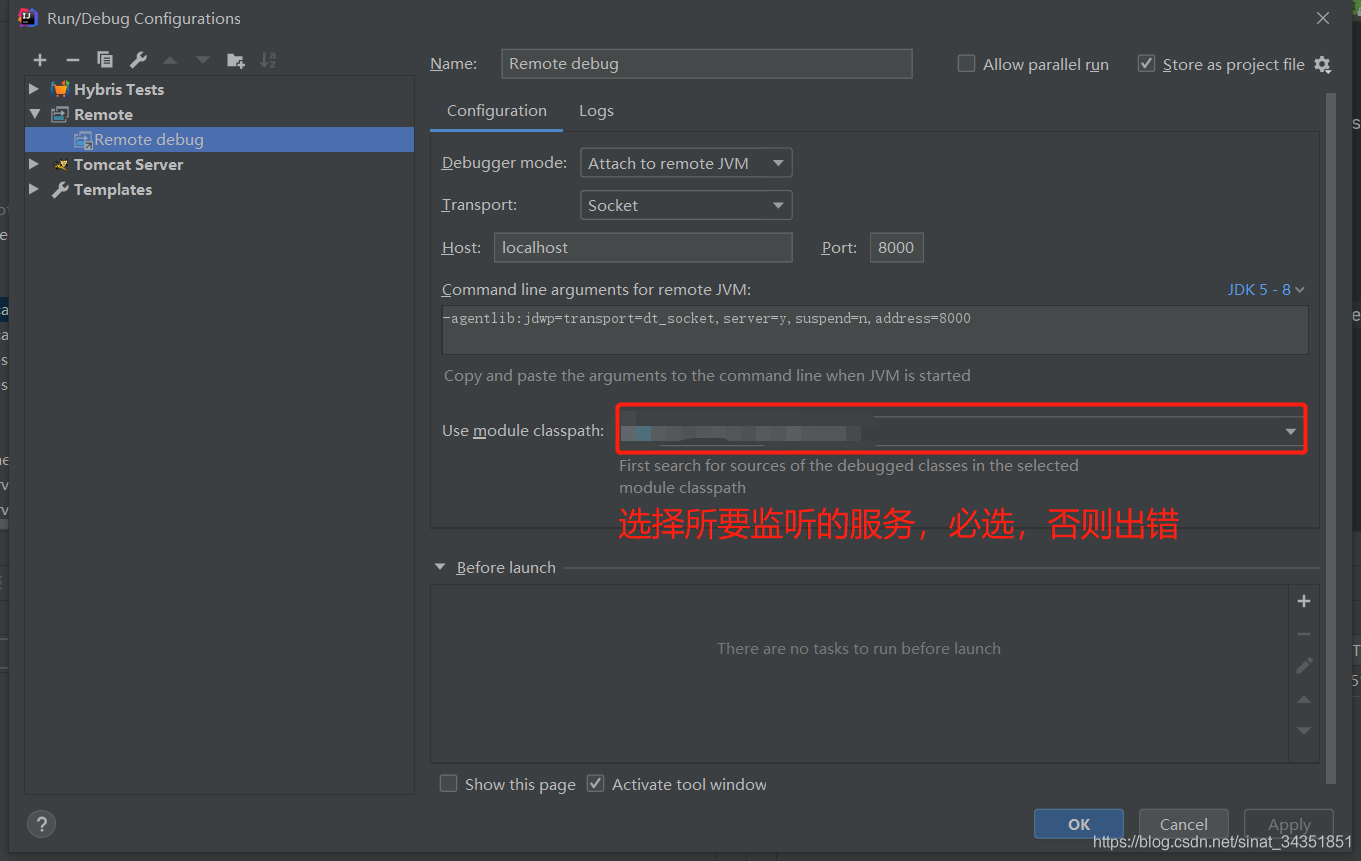Click the command line arguments text box
The height and width of the screenshot is (861, 1361).
click(x=875, y=330)
